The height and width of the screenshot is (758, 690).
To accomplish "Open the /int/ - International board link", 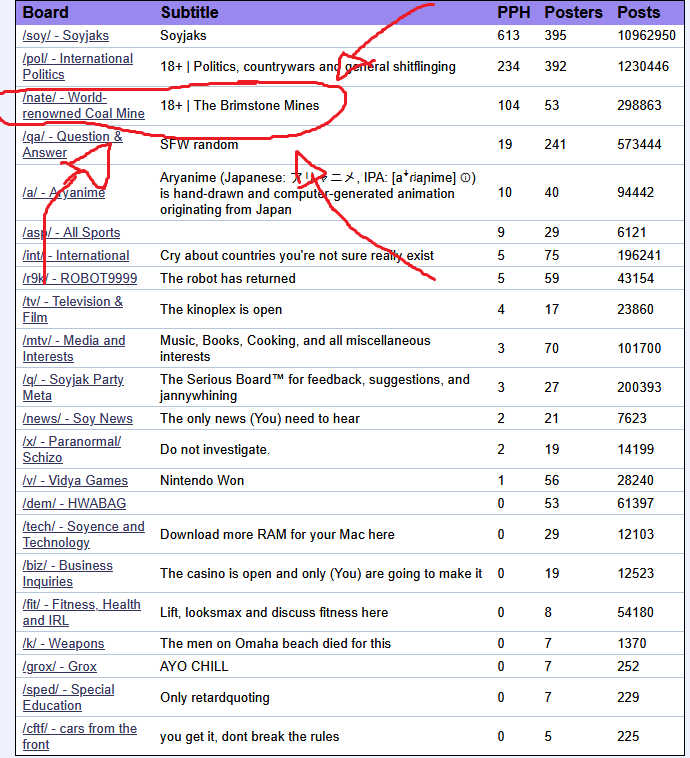I will point(76,256).
